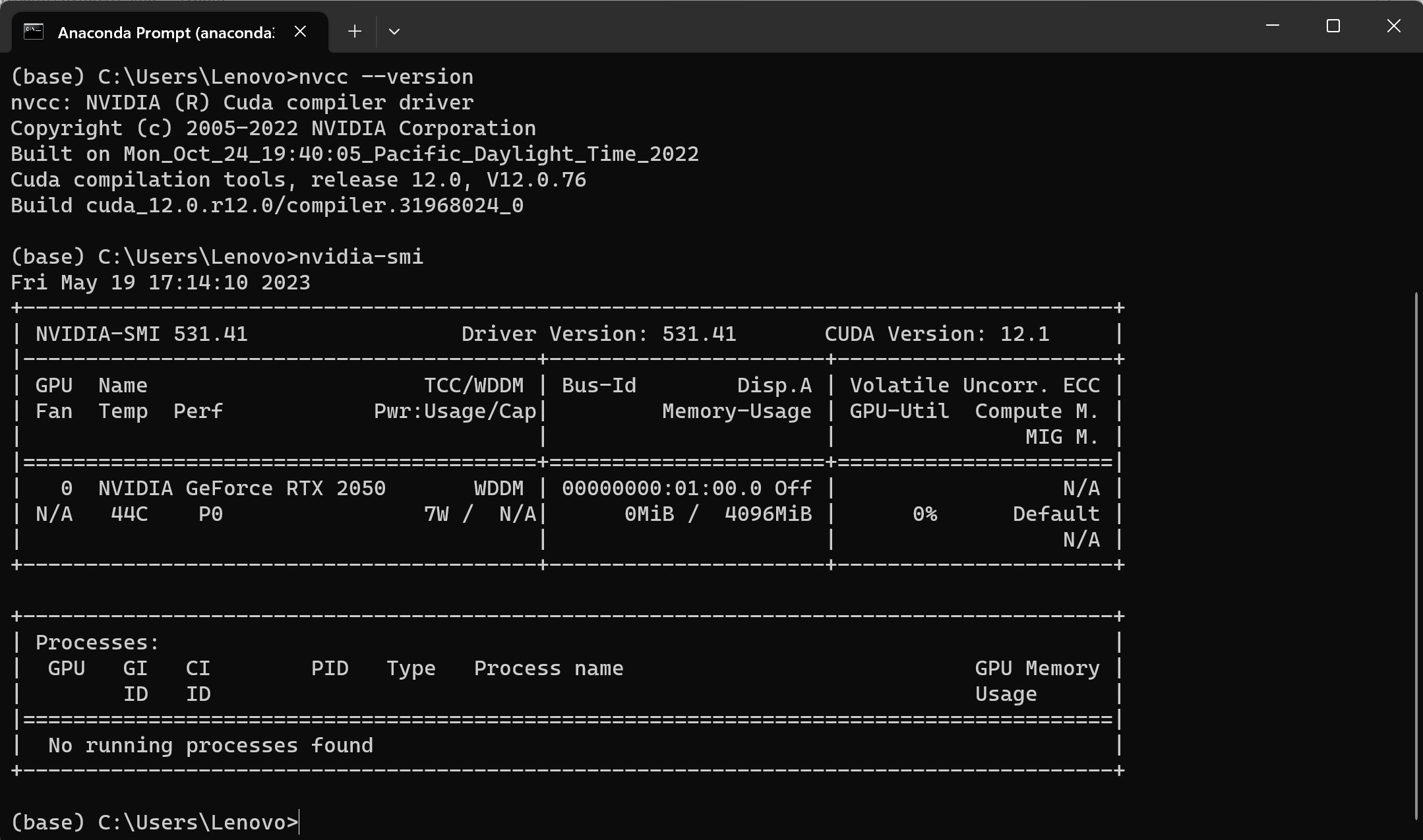Close the Anaconda Prompt tab
Viewport: 1423px width, 840px height.
point(301,31)
